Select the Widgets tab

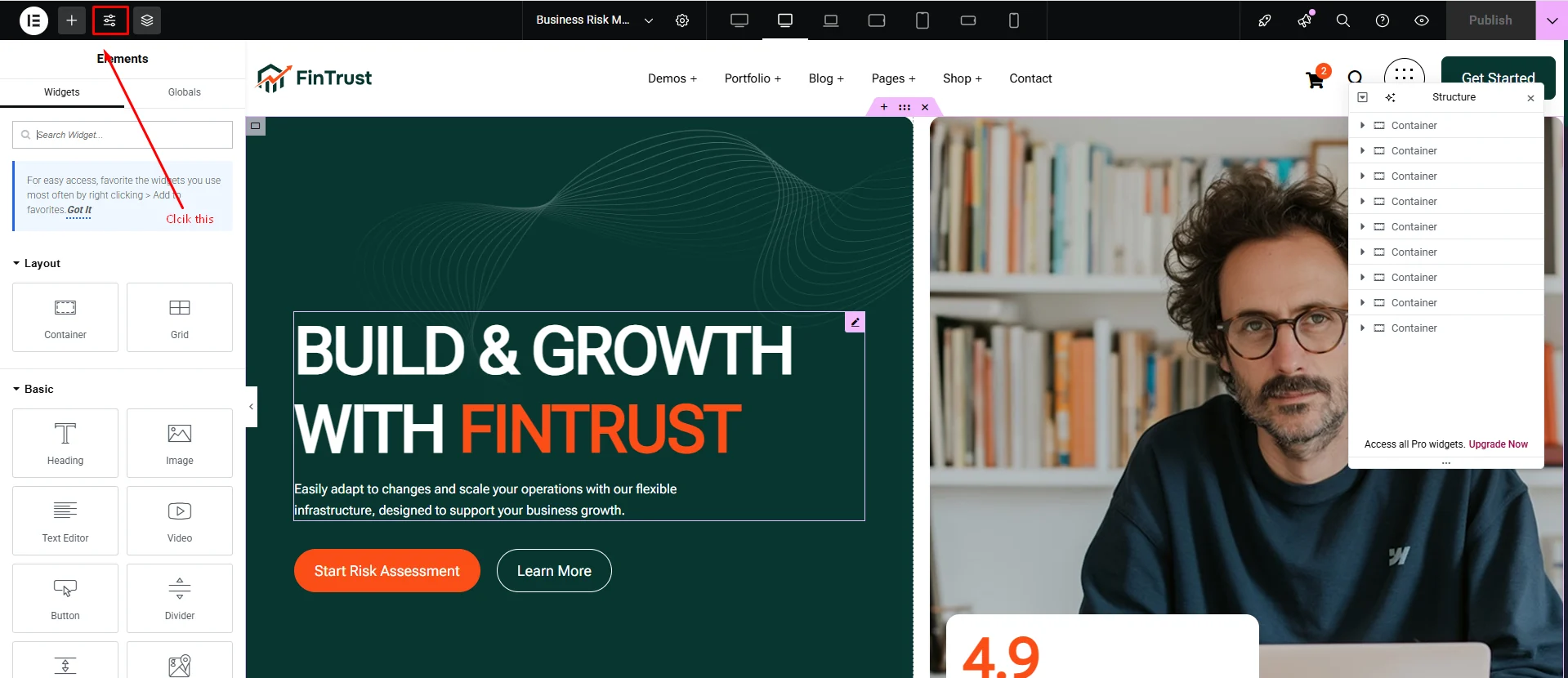62,92
